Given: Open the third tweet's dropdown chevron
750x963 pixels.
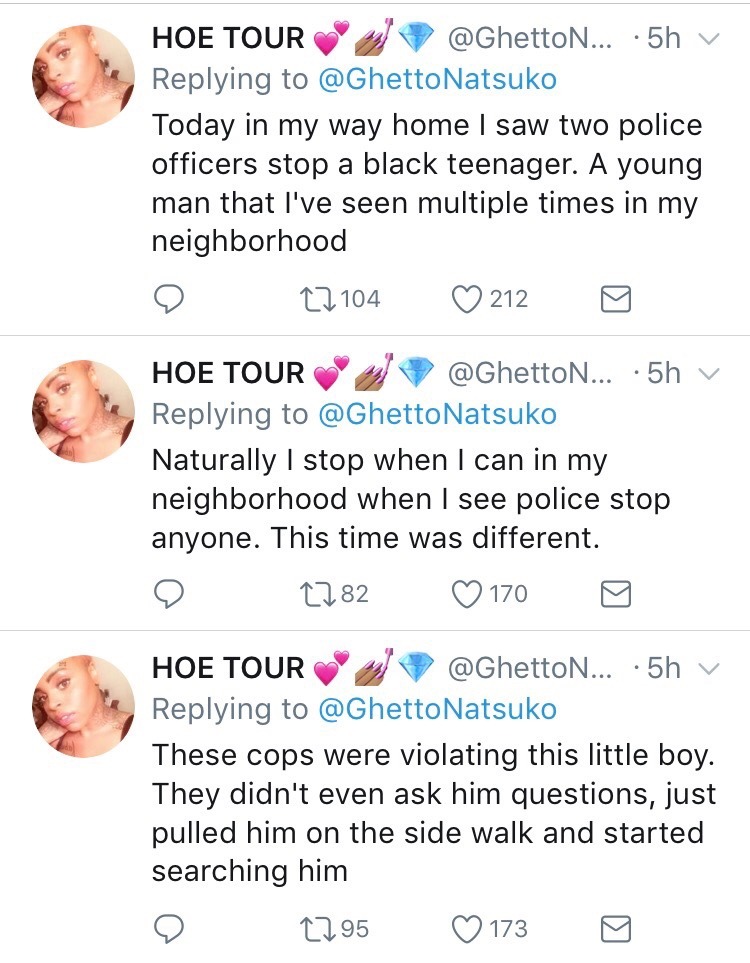Looking at the screenshot, I should [x=707, y=668].
